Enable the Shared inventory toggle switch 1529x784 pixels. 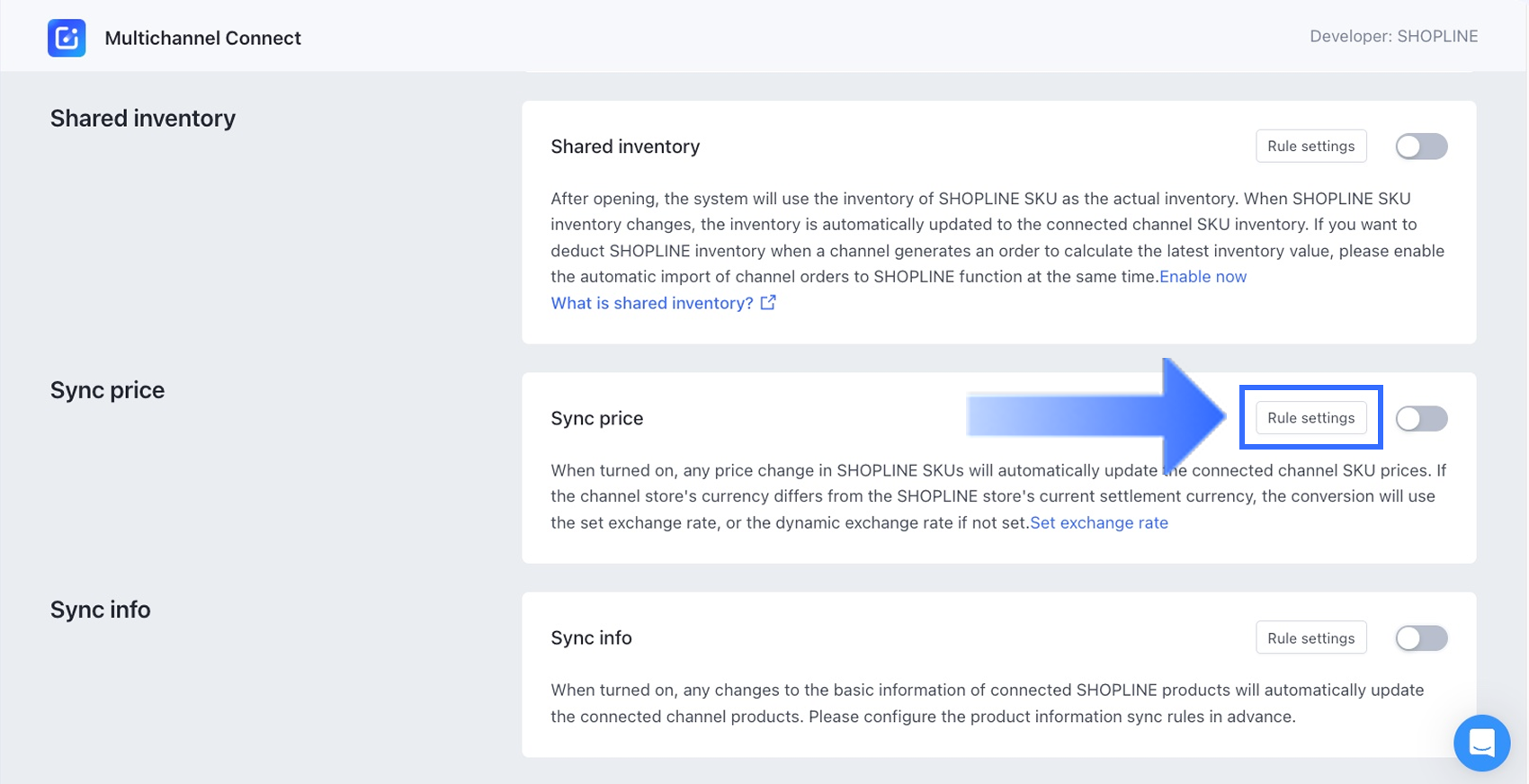click(x=1421, y=147)
